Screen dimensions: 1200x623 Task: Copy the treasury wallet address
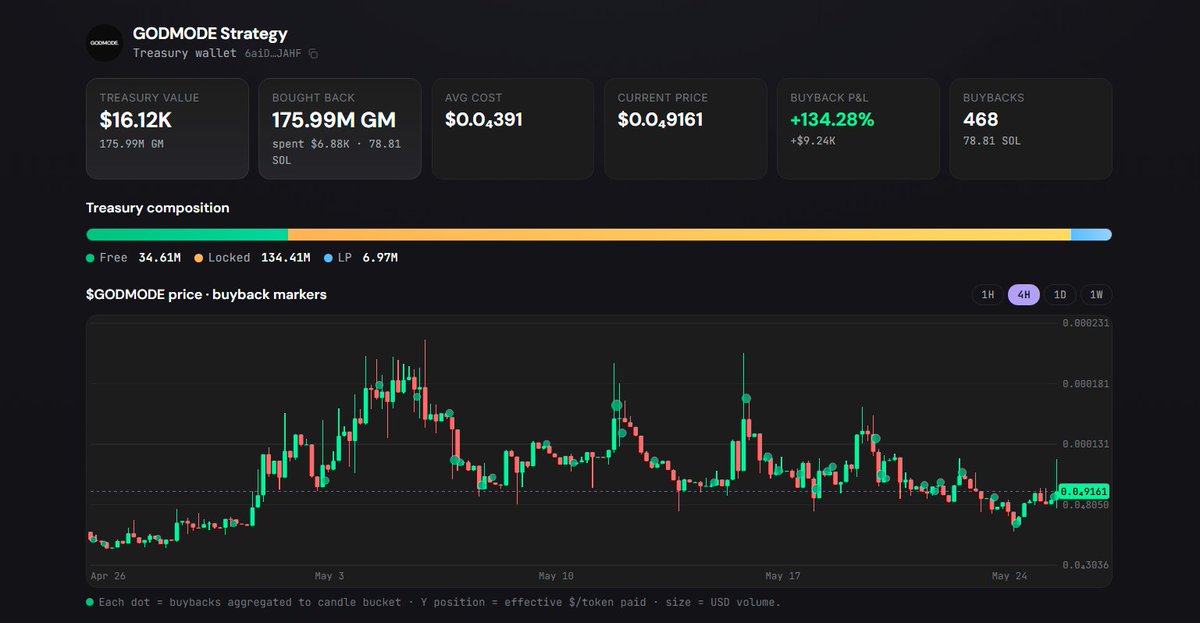coord(313,53)
